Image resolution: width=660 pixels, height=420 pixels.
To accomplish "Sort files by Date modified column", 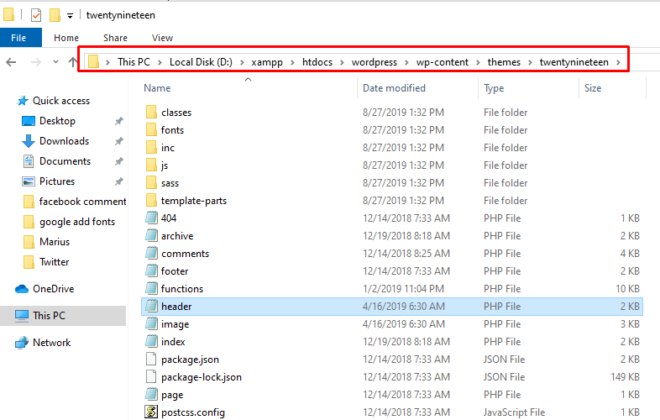I will (394, 88).
